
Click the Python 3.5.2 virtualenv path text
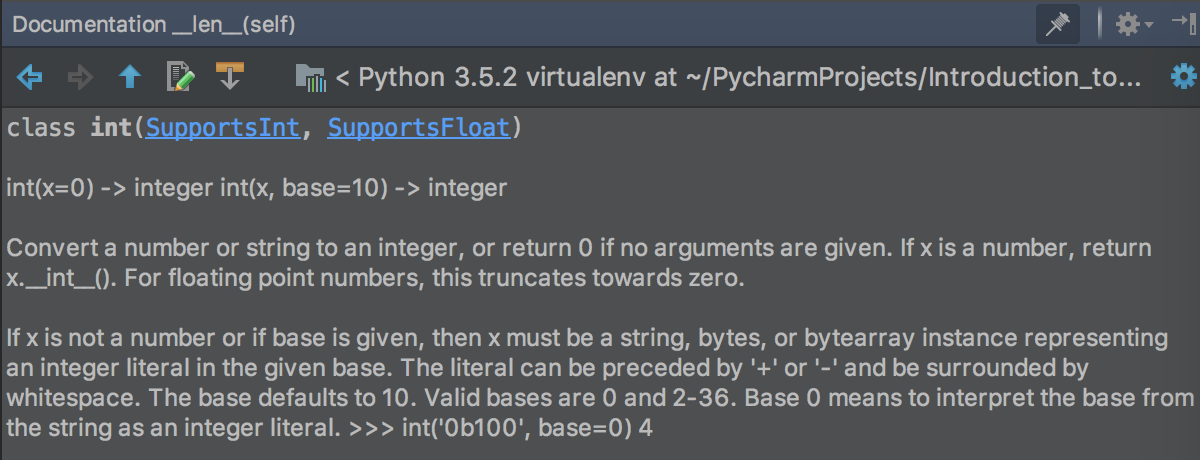tap(748, 77)
